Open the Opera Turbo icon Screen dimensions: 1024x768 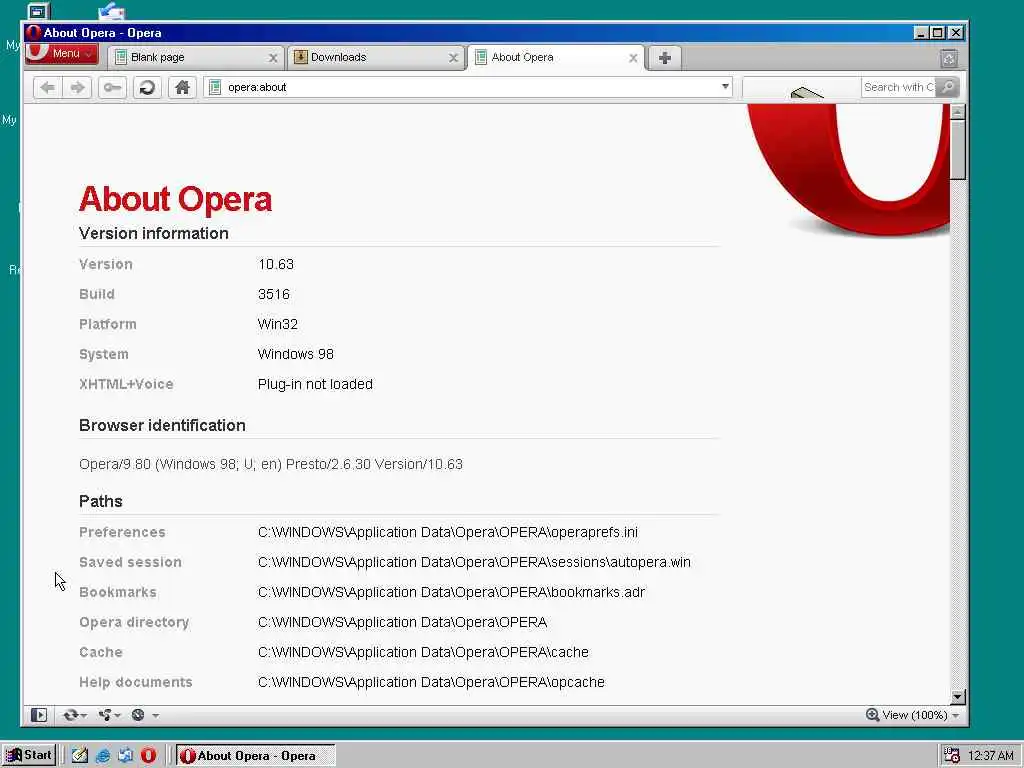pyautogui.click(x=138, y=715)
